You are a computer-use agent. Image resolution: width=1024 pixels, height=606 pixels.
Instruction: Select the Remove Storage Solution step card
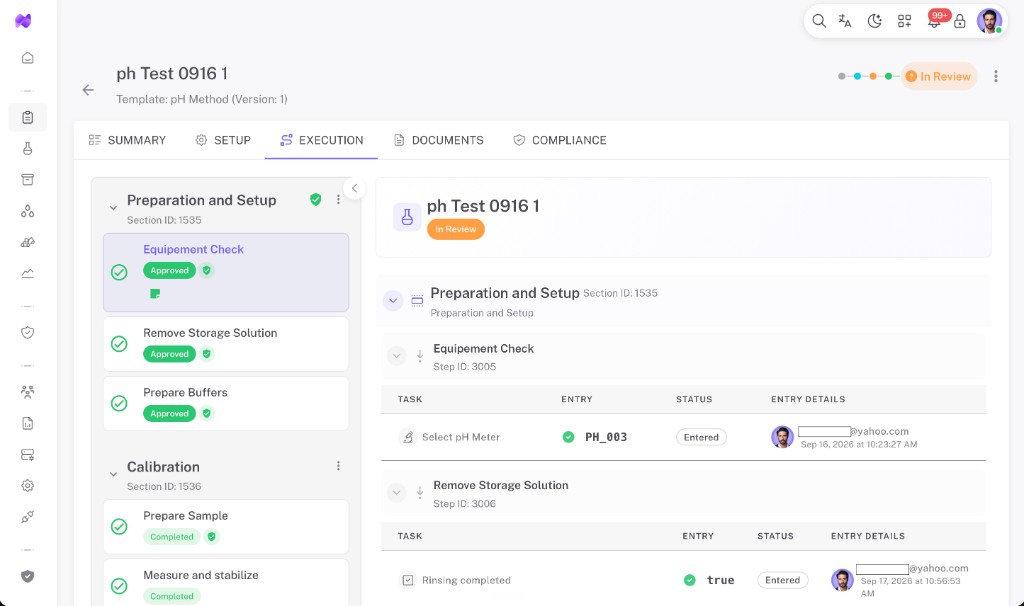[226, 344]
